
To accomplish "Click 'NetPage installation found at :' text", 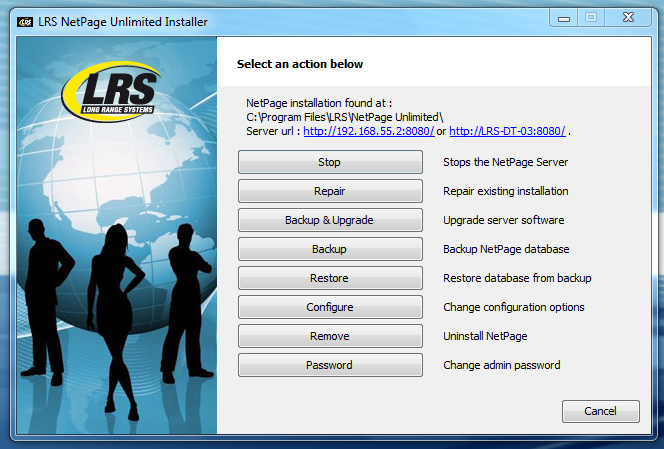I will point(319,103).
